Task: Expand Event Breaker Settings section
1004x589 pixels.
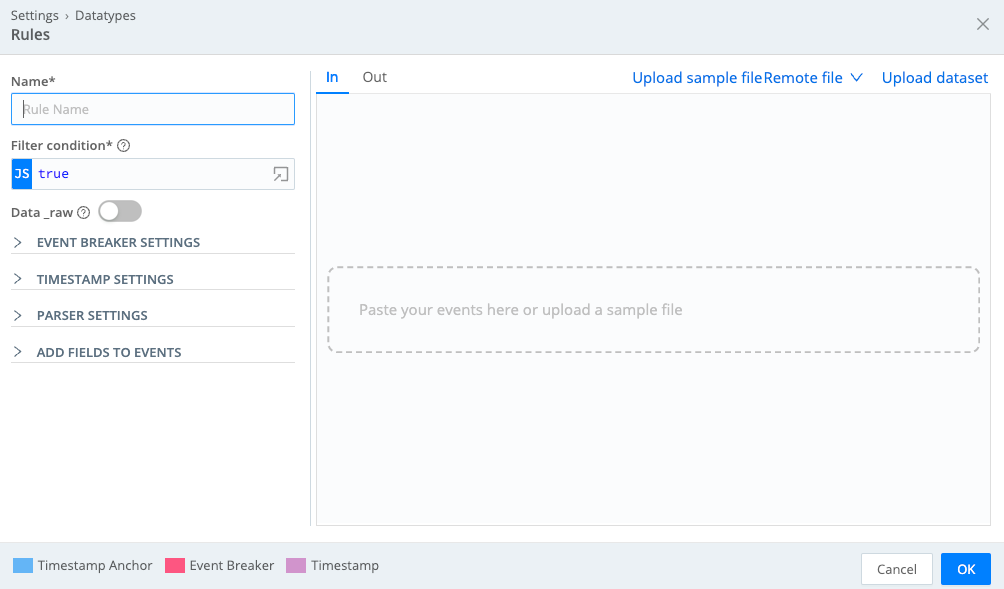Action: point(152,243)
